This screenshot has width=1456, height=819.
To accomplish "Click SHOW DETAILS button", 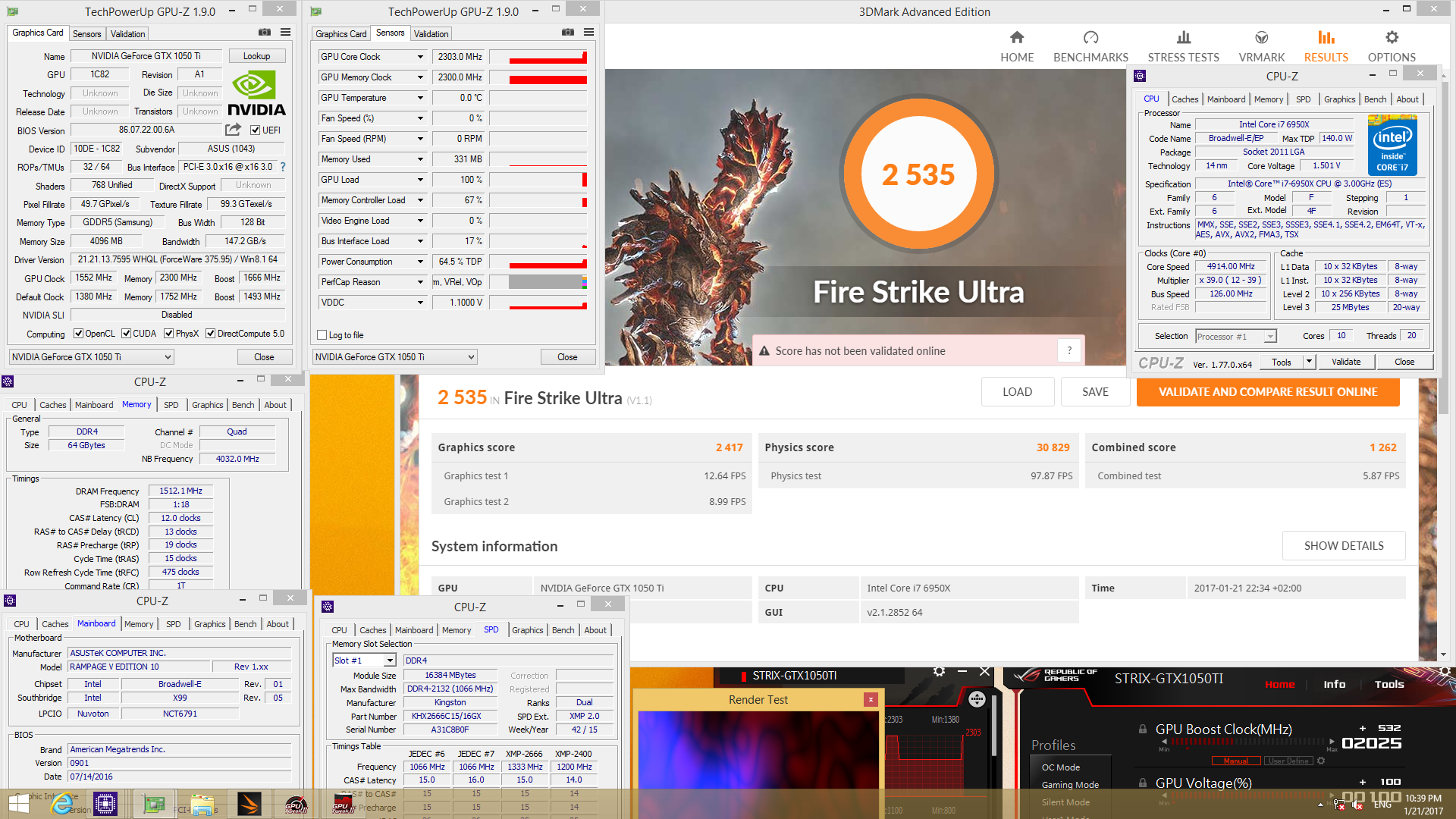I will pyautogui.click(x=1344, y=546).
